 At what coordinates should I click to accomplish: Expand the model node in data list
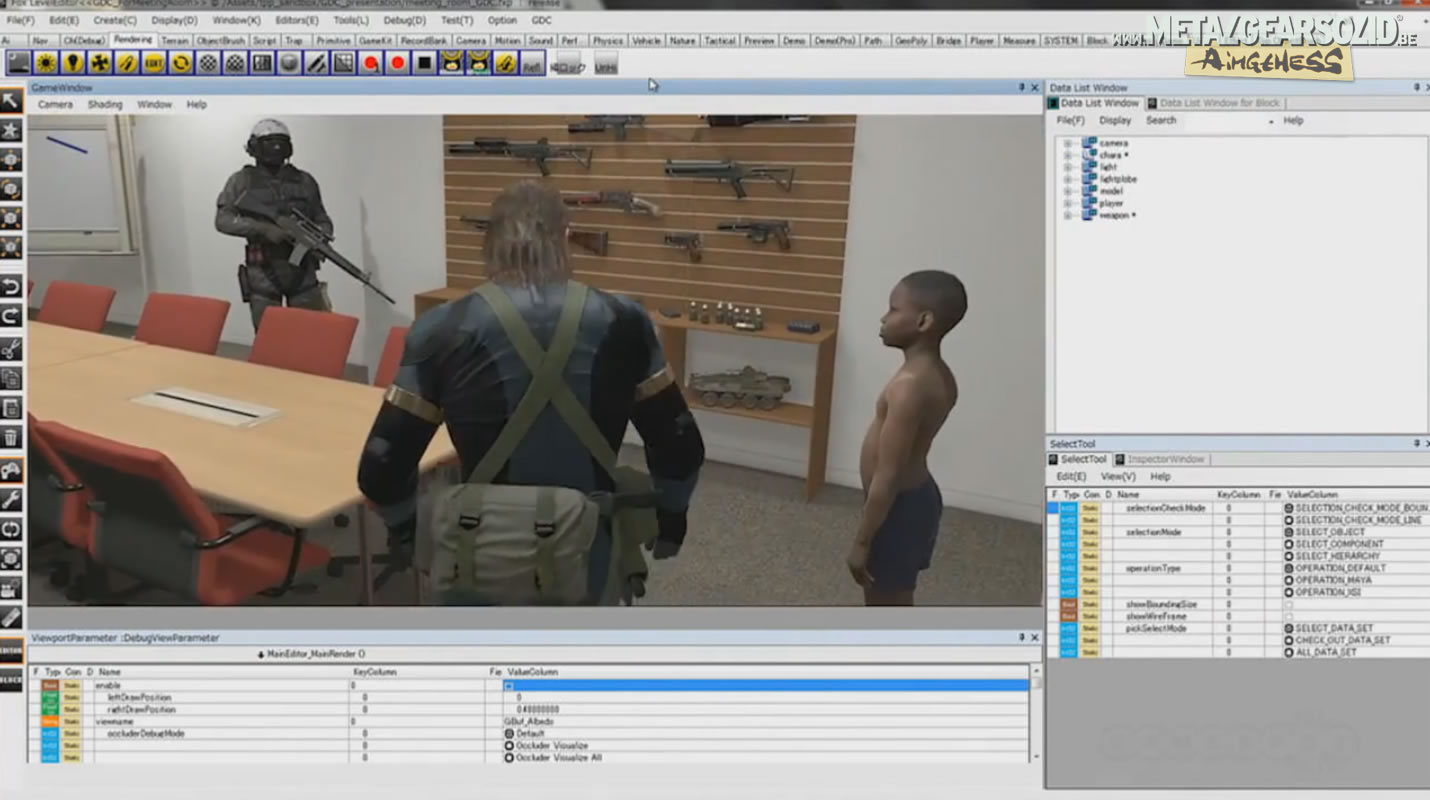click(x=1067, y=191)
